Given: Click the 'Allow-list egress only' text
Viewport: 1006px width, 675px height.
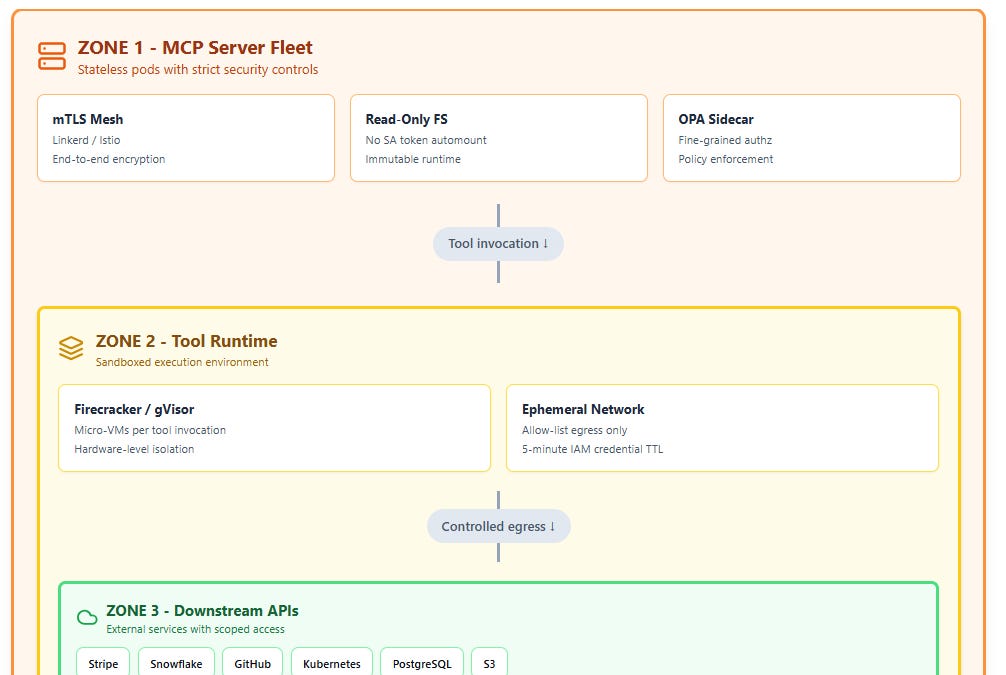Looking at the screenshot, I should click(574, 430).
